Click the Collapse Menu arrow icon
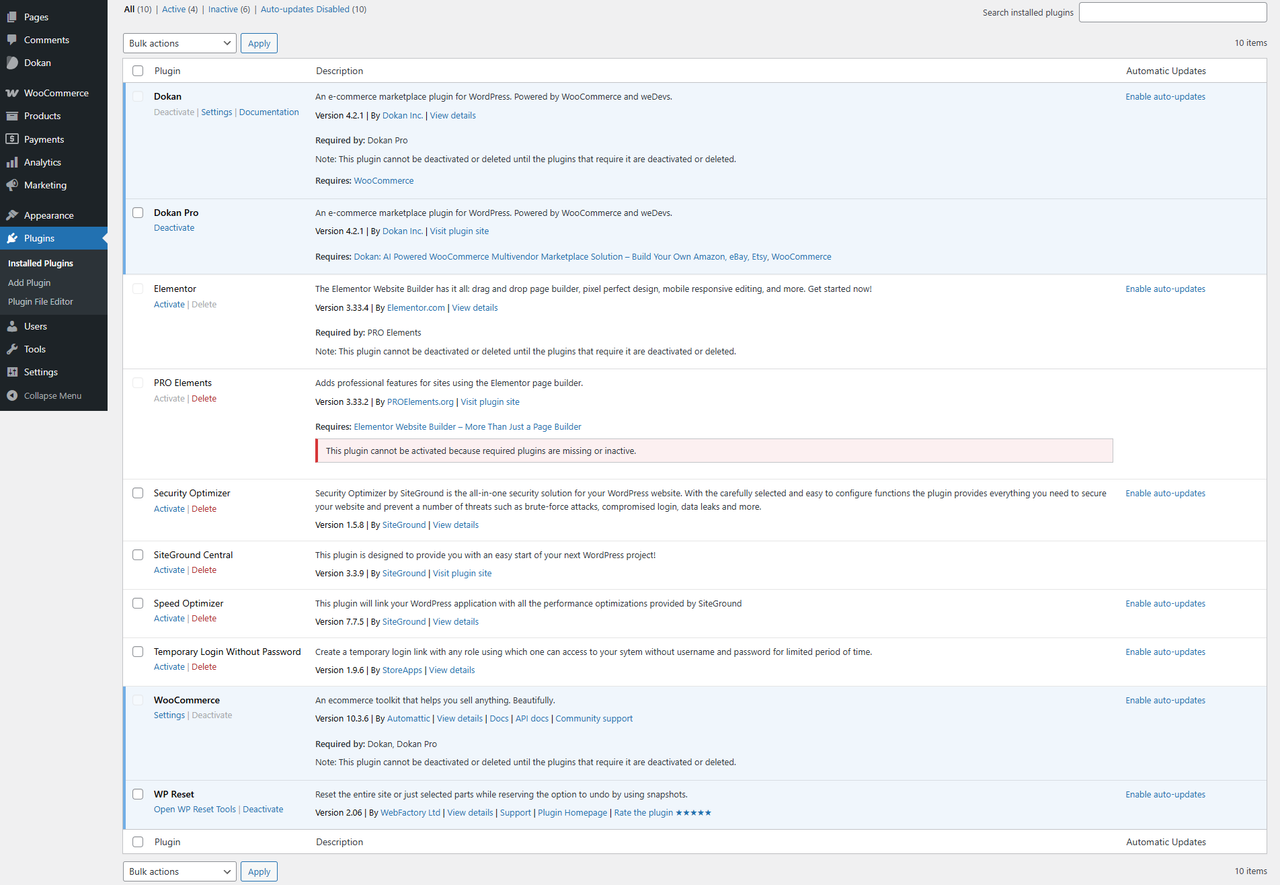Viewport: 1280px width, 885px height. coord(12,396)
